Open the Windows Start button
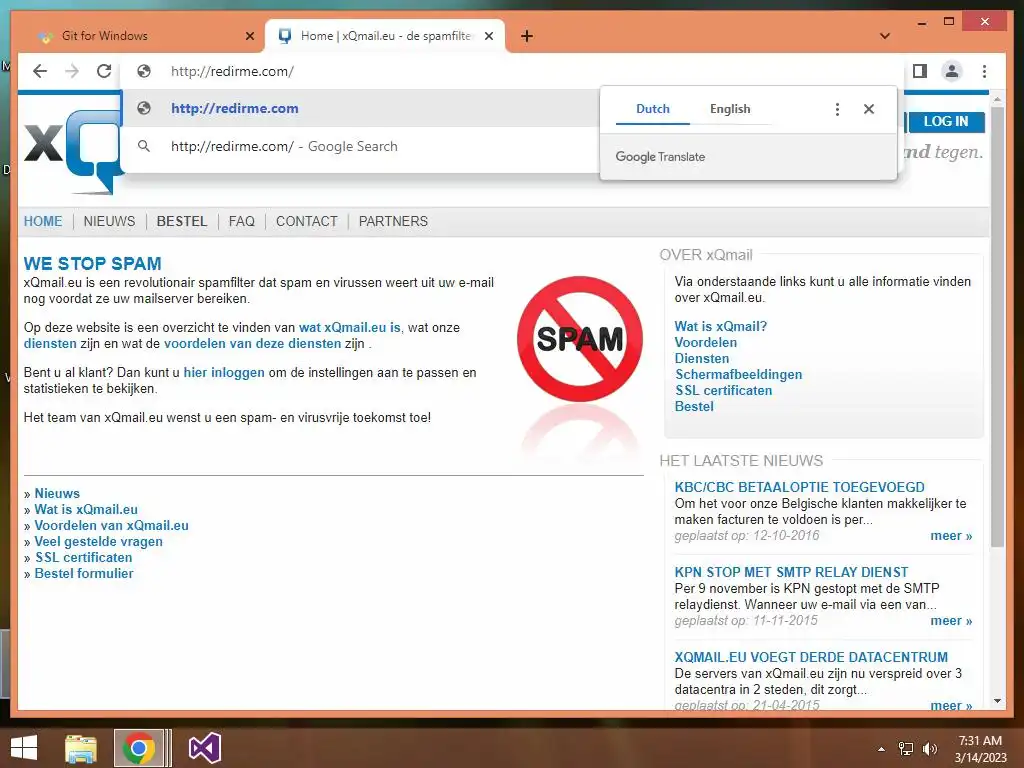Viewport: 1024px width, 768px height. coord(24,748)
